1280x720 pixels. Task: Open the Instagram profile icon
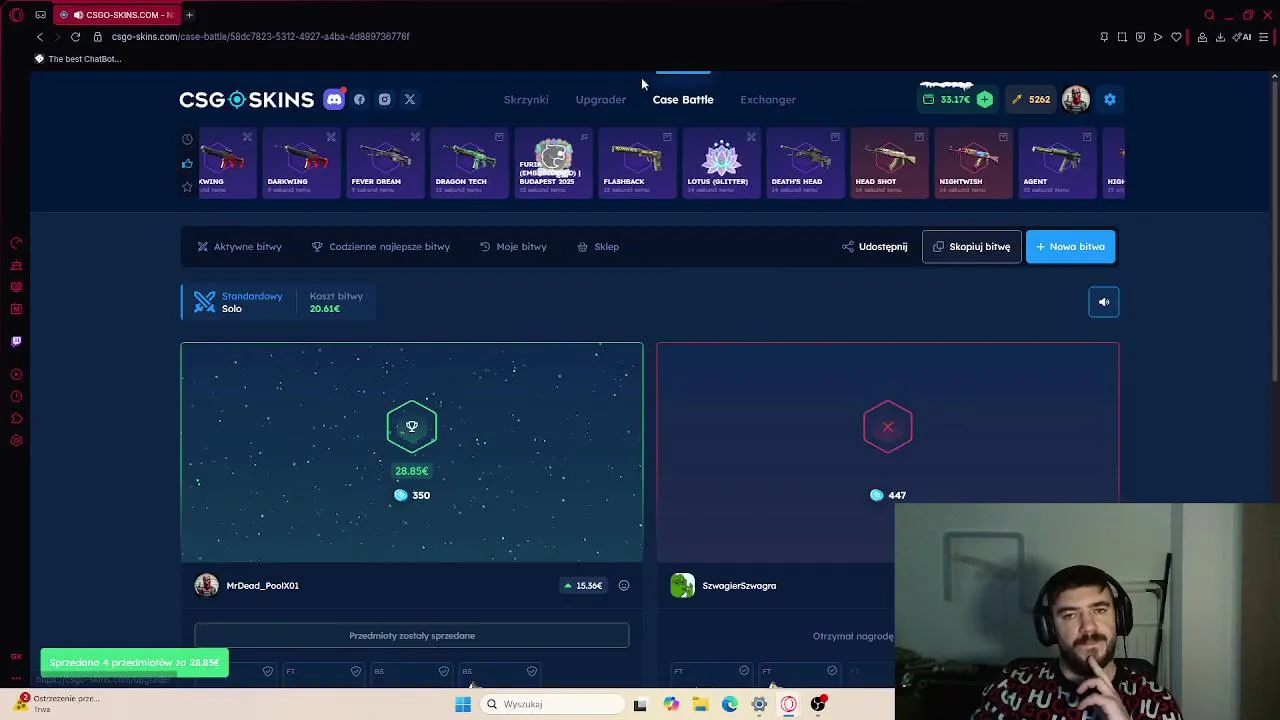[384, 99]
